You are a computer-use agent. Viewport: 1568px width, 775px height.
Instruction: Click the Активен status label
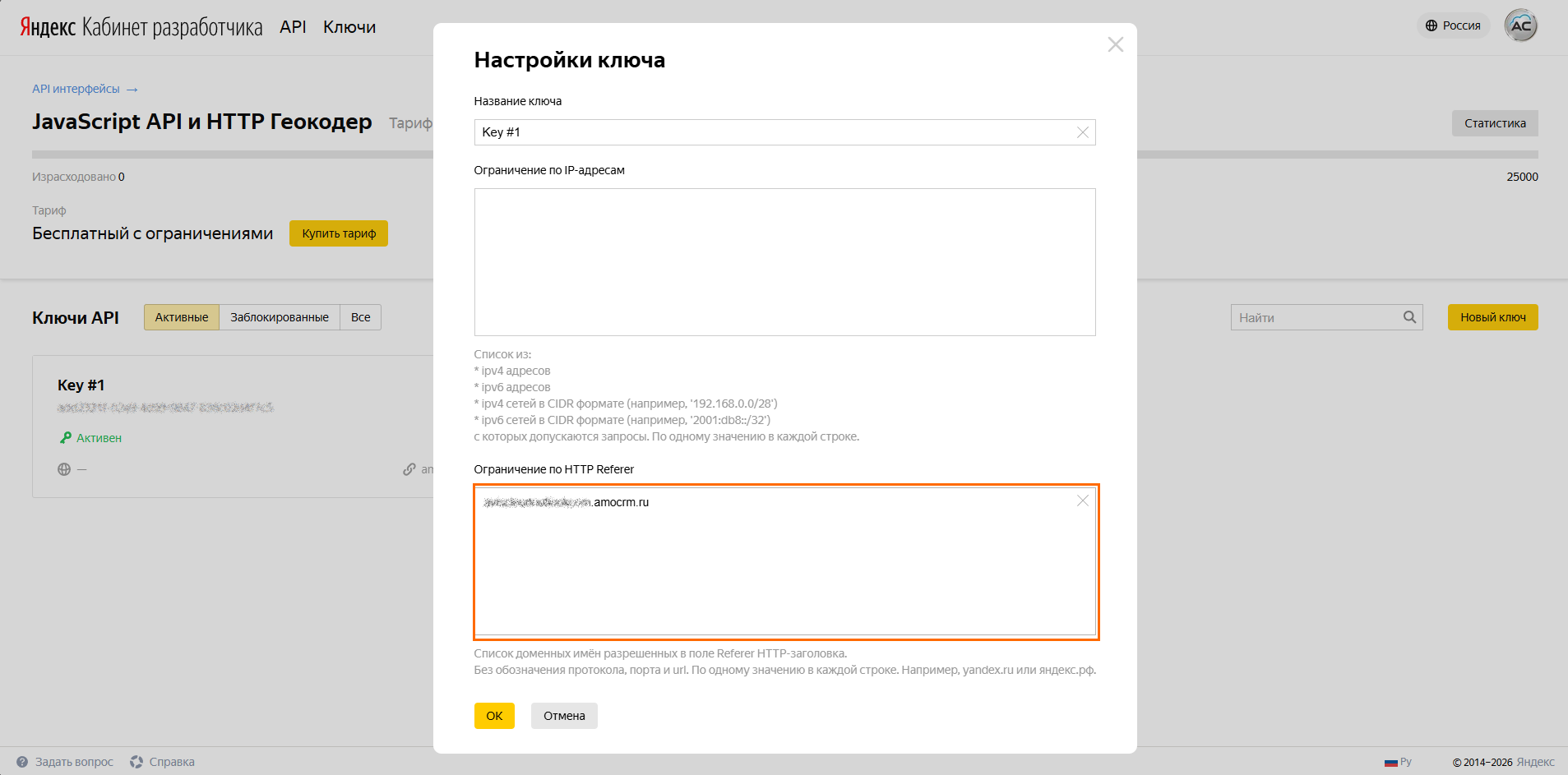click(99, 438)
